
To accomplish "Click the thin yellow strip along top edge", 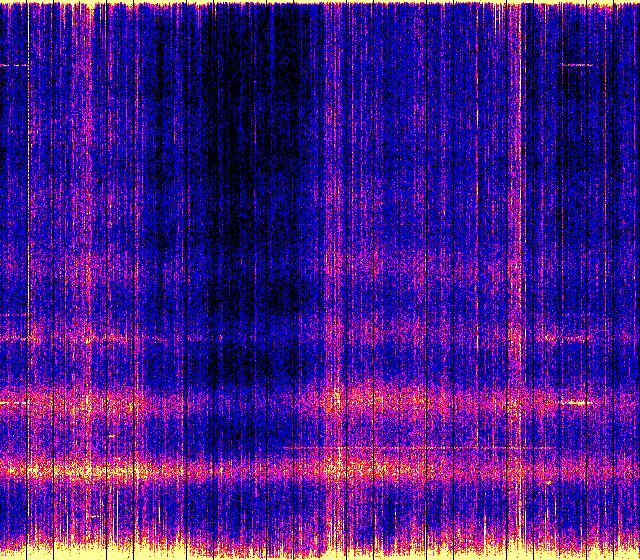I will click(x=320, y=4).
